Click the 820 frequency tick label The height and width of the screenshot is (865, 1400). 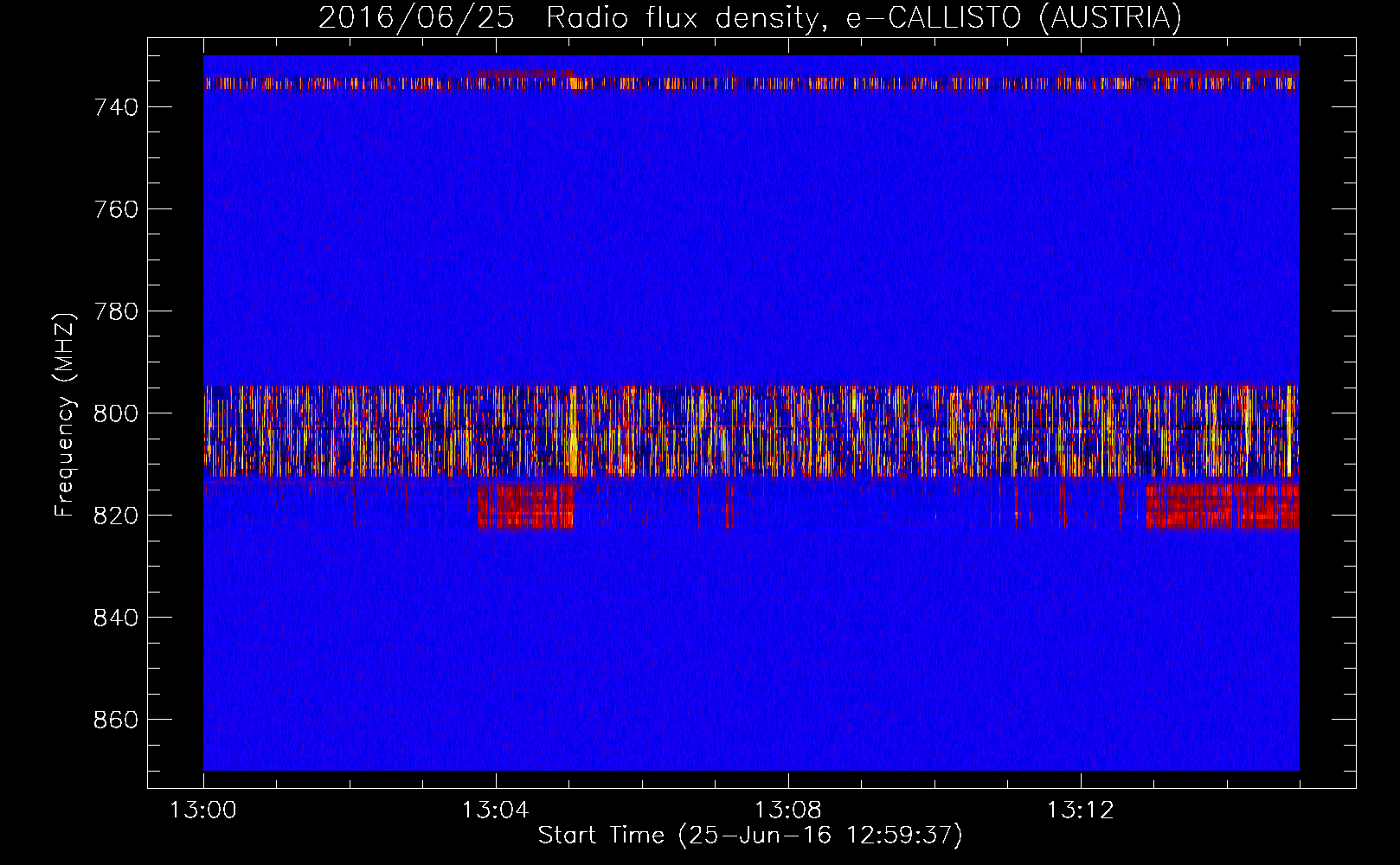(116, 516)
